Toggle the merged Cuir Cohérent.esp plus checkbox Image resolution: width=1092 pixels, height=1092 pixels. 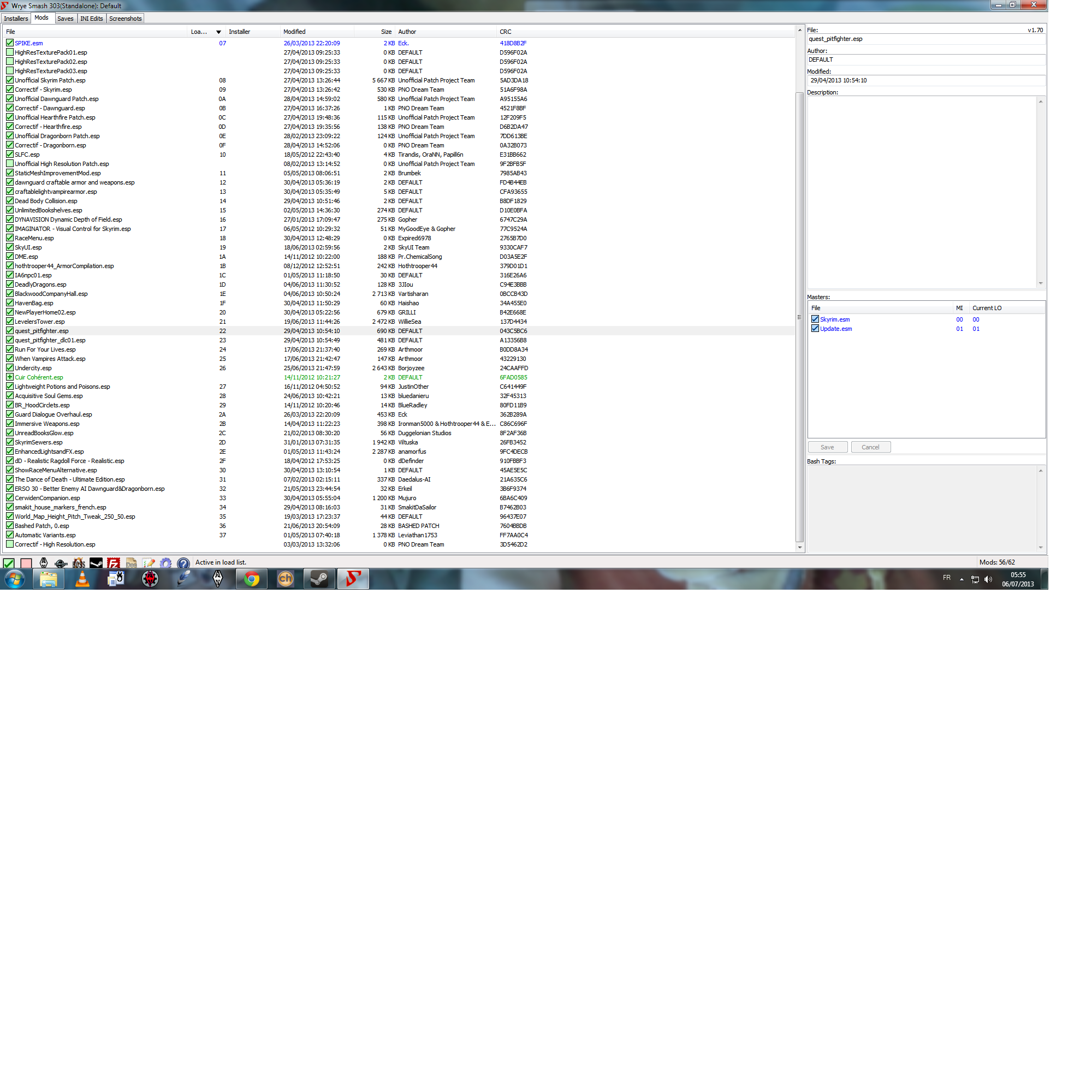(x=10, y=377)
